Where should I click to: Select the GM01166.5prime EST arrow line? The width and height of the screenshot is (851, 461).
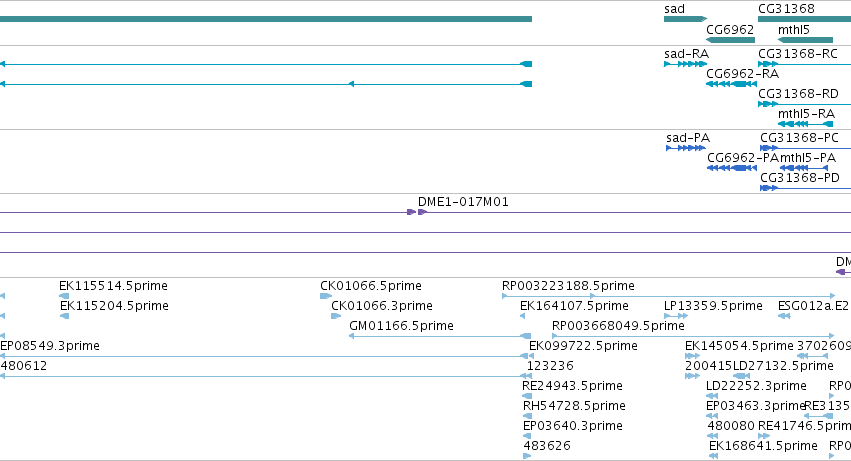pyautogui.click(x=440, y=336)
